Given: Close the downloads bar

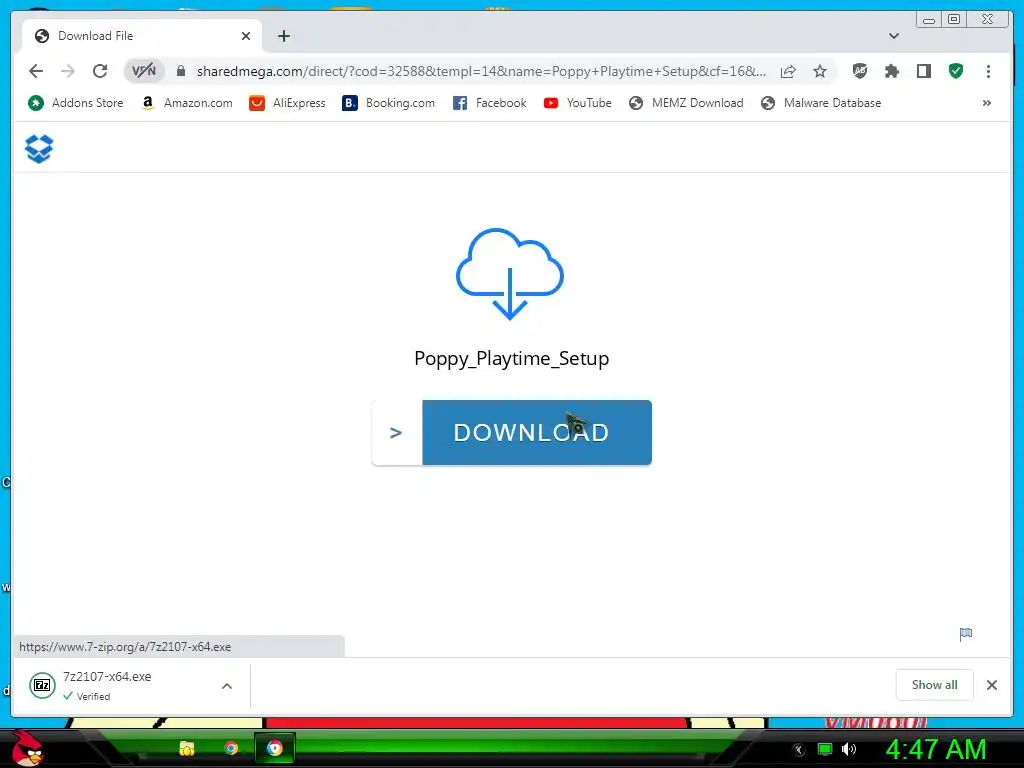Looking at the screenshot, I should coord(992,685).
